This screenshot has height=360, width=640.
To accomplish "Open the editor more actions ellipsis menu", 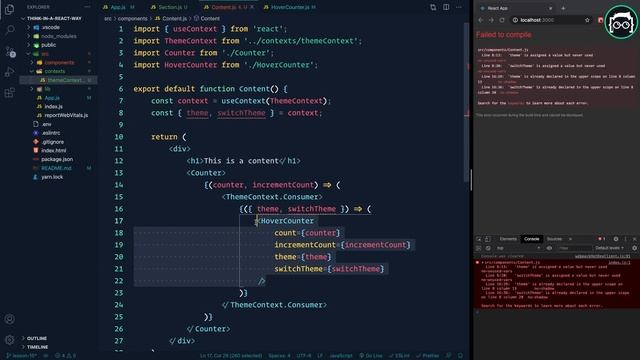I will tap(459, 7).
